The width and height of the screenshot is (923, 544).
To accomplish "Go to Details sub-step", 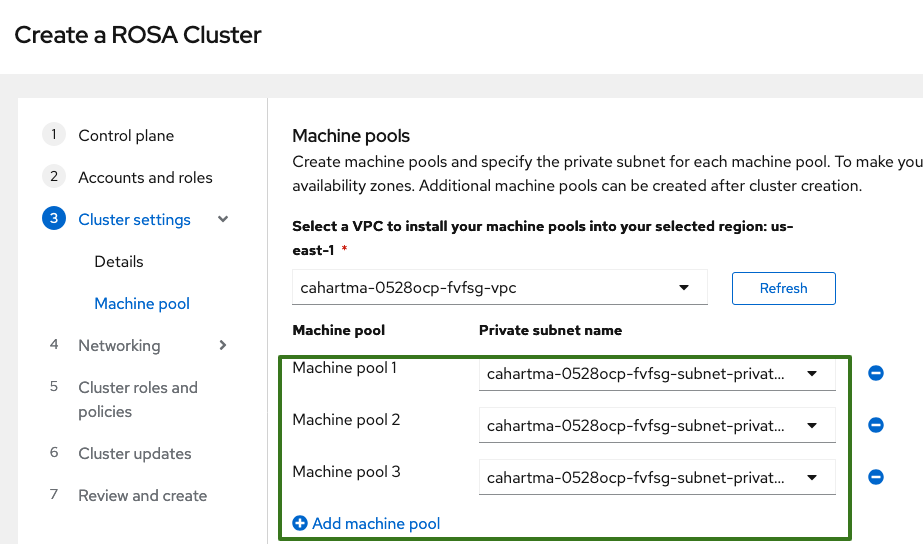I will point(119,261).
